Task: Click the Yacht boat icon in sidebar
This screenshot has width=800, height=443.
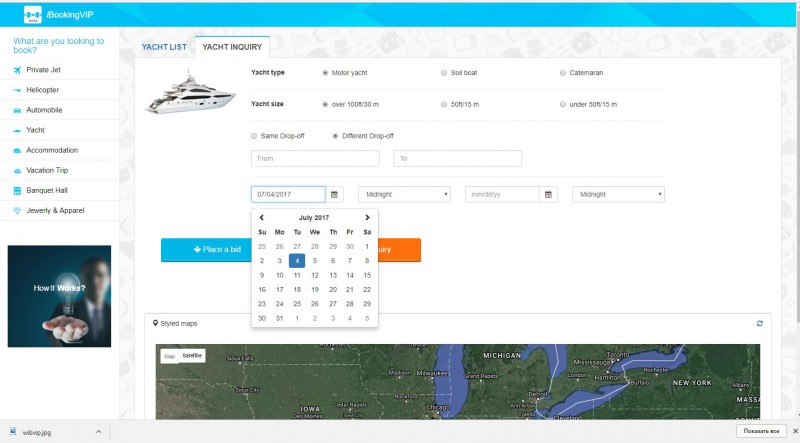Action: pos(17,130)
